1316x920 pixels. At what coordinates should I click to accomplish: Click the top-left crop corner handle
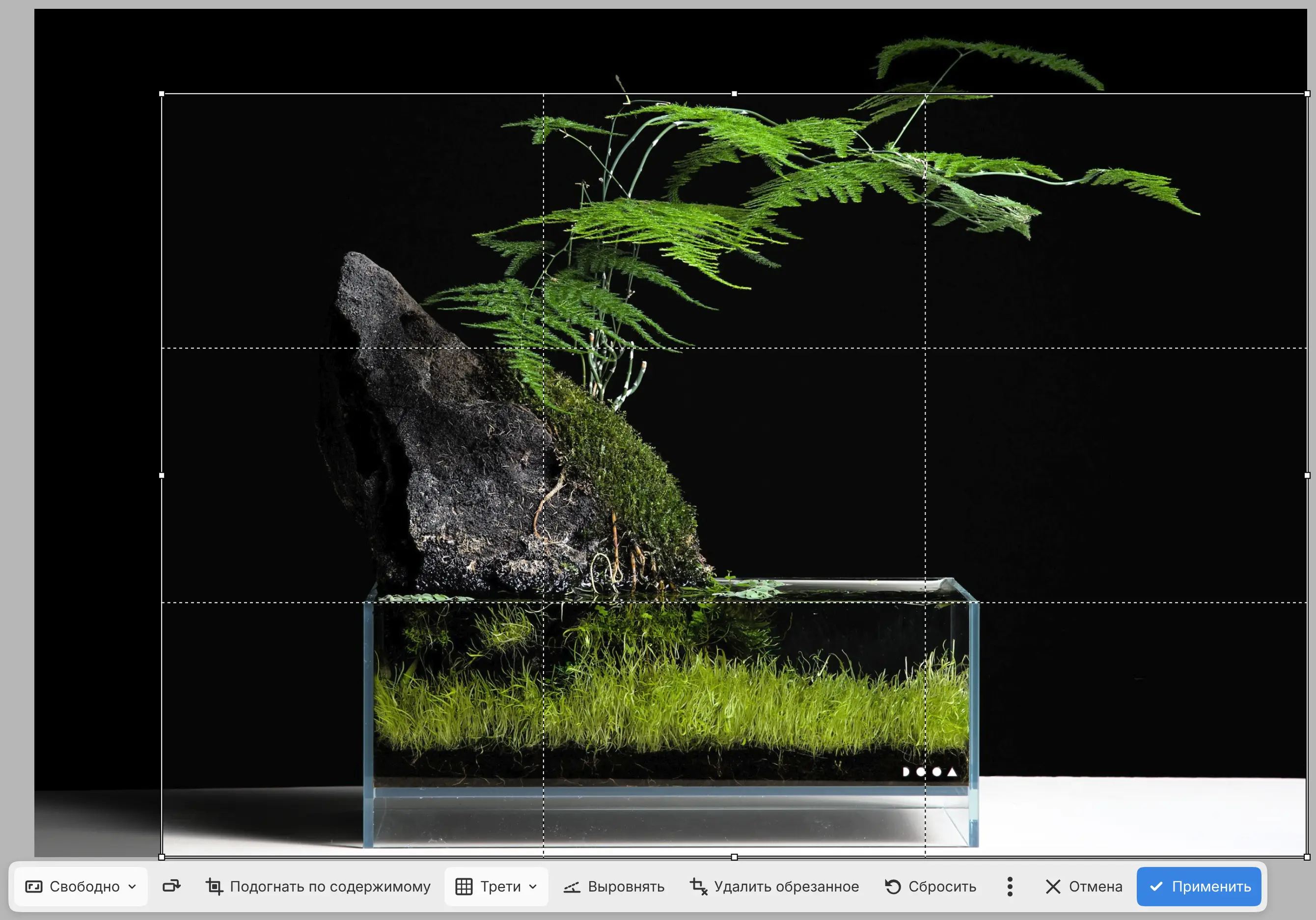coord(162,93)
